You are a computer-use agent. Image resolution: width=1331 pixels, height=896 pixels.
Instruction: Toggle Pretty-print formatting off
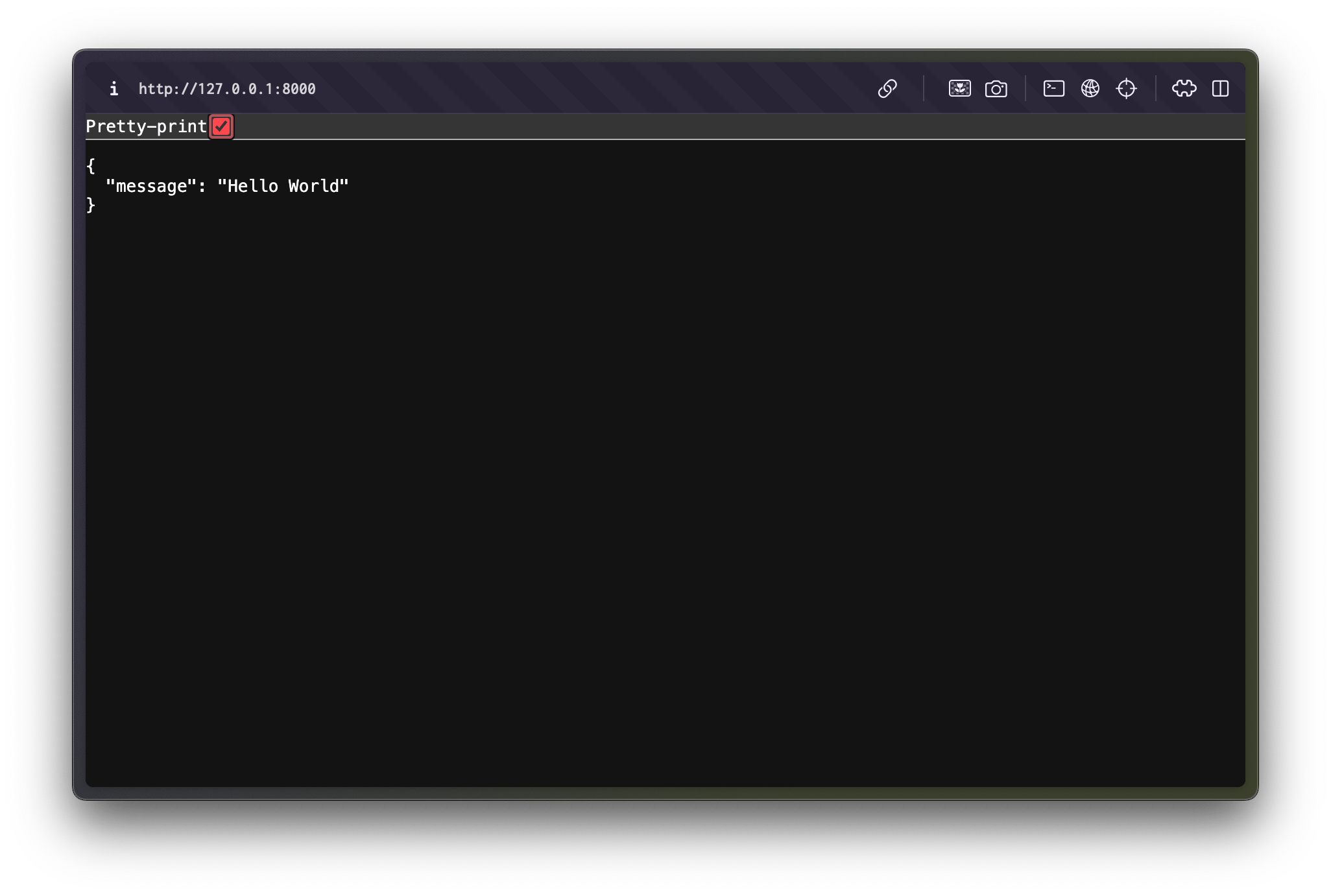click(221, 126)
